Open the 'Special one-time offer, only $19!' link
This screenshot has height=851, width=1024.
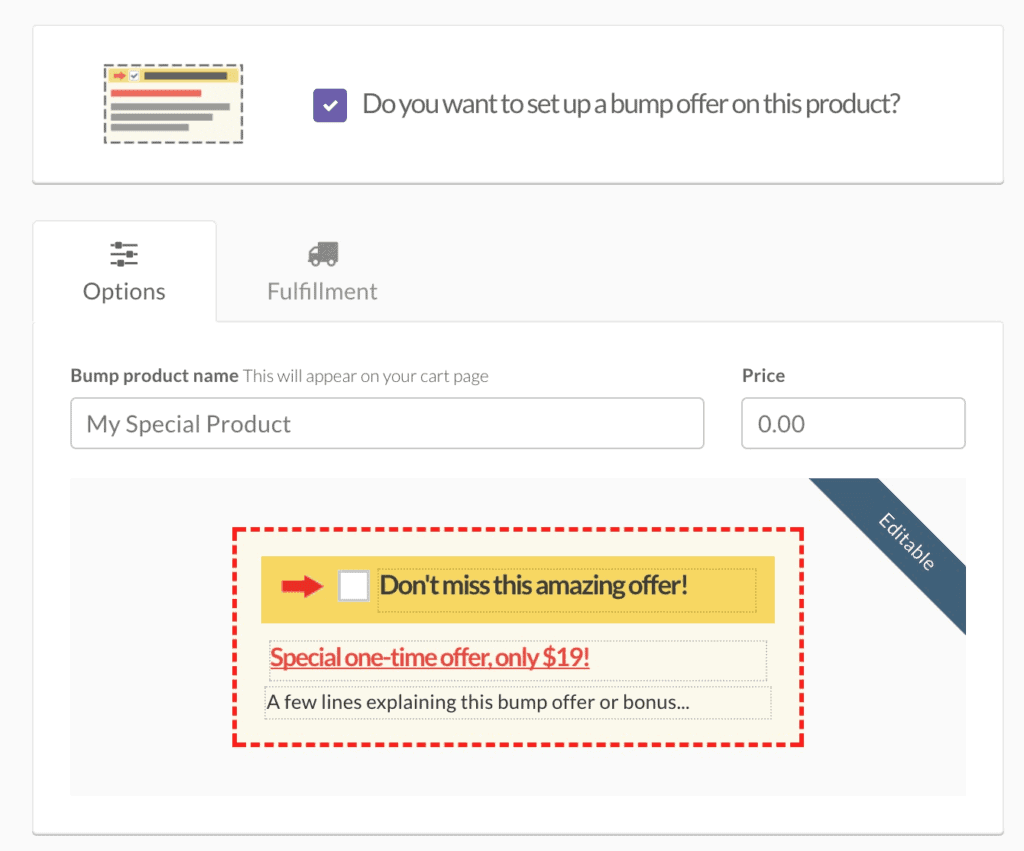[430, 658]
